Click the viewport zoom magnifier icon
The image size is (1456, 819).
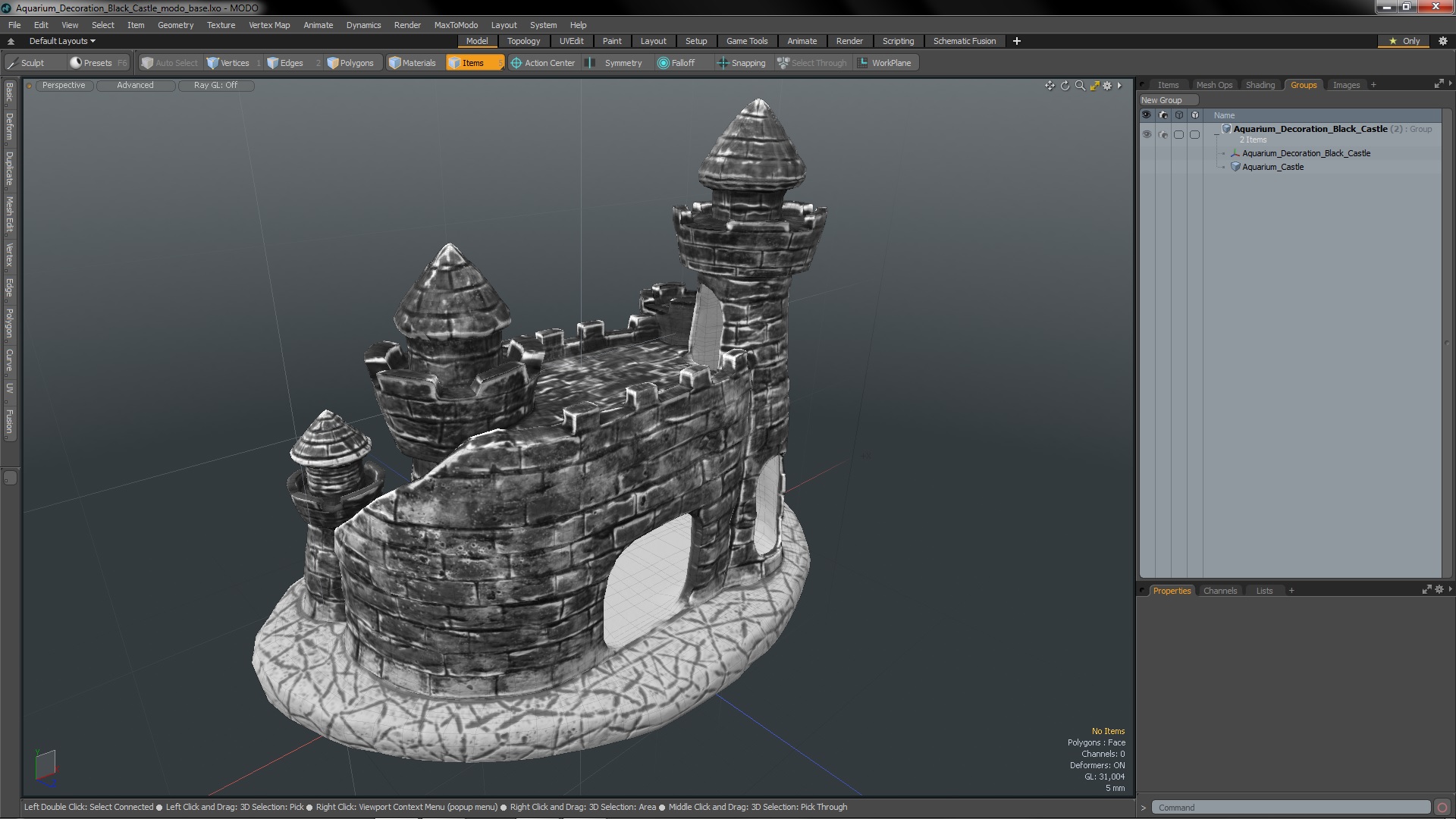pos(1080,86)
